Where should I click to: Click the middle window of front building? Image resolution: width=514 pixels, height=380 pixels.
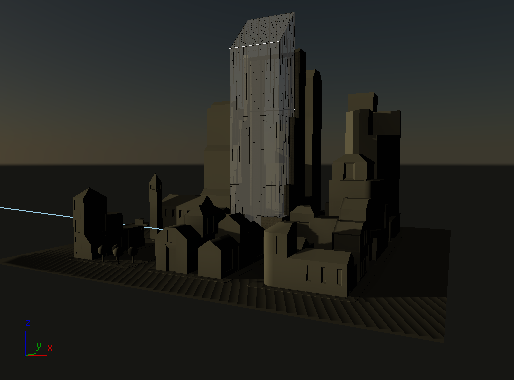(322, 275)
